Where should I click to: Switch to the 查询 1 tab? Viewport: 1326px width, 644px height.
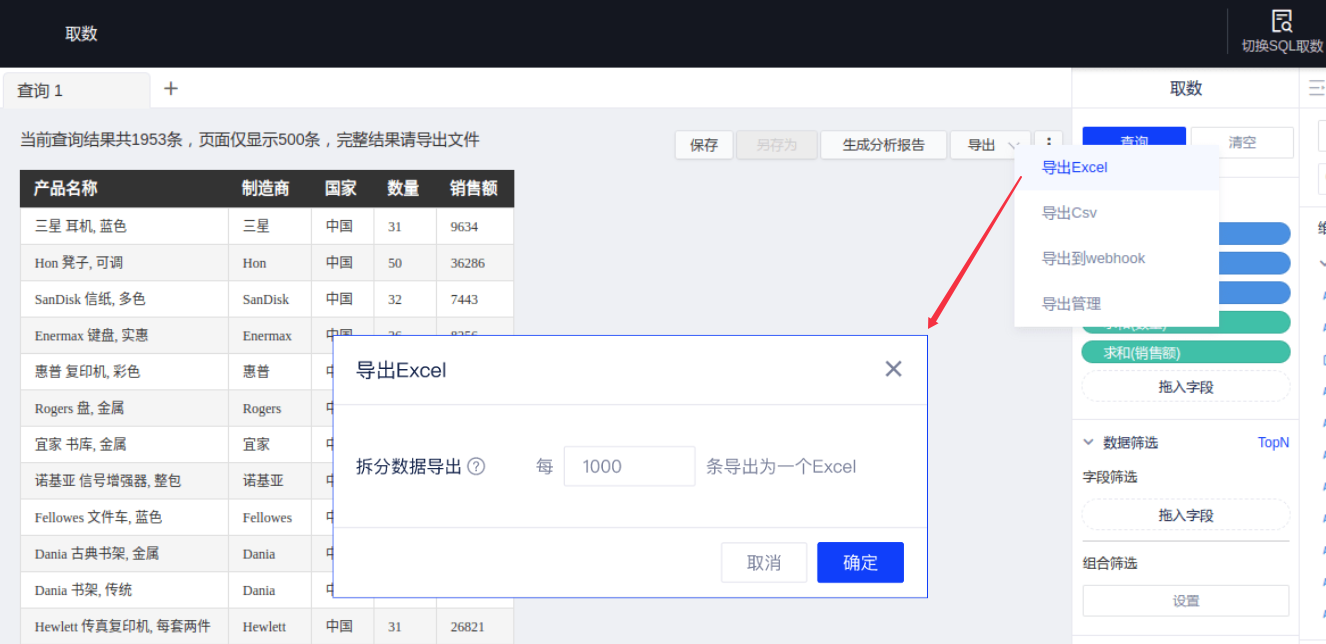[76, 90]
